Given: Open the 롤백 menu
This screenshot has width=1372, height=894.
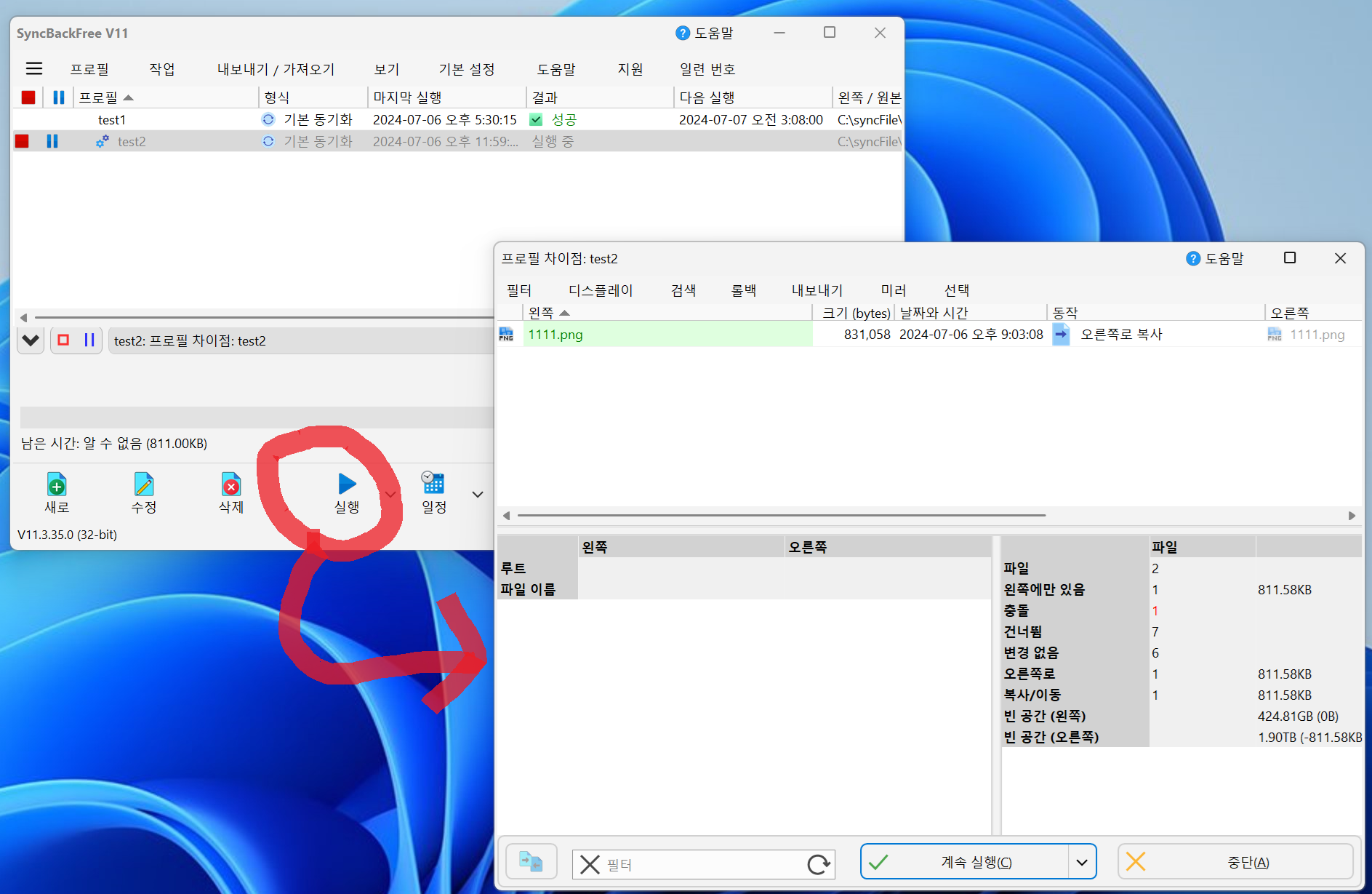Looking at the screenshot, I should point(744,290).
